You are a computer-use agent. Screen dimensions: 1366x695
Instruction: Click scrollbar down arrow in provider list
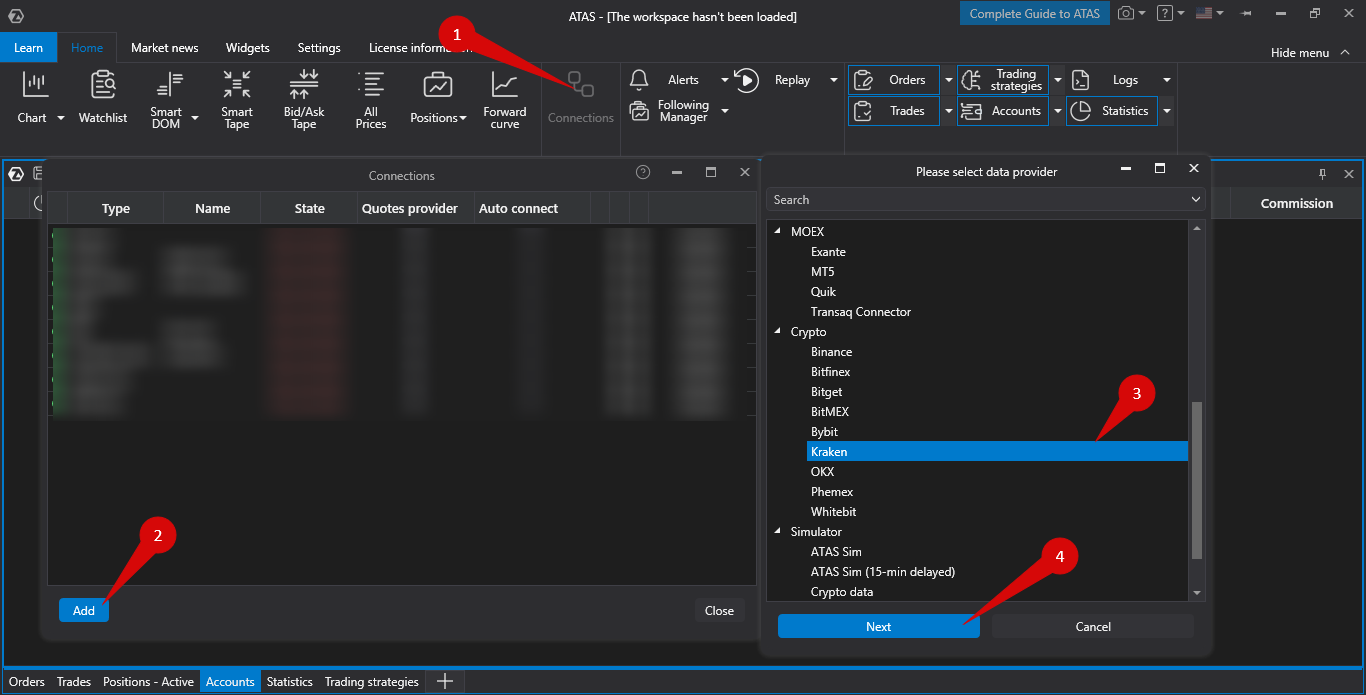click(x=1197, y=593)
